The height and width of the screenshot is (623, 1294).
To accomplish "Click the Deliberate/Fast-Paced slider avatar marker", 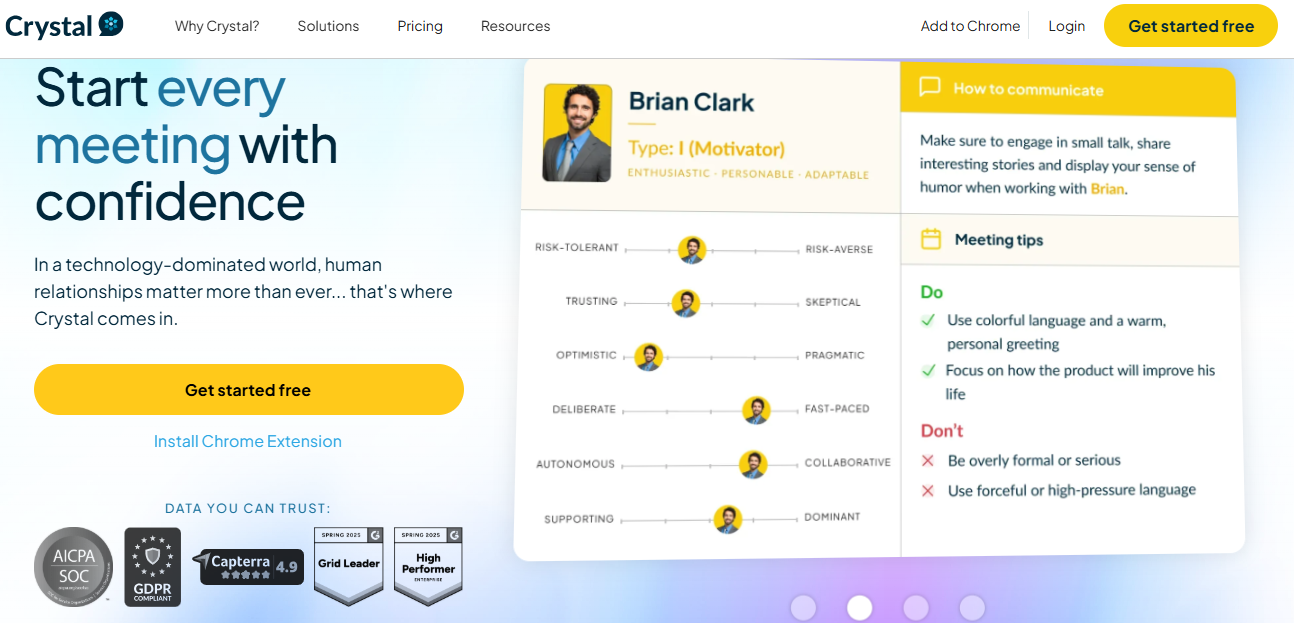I will click(757, 410).
